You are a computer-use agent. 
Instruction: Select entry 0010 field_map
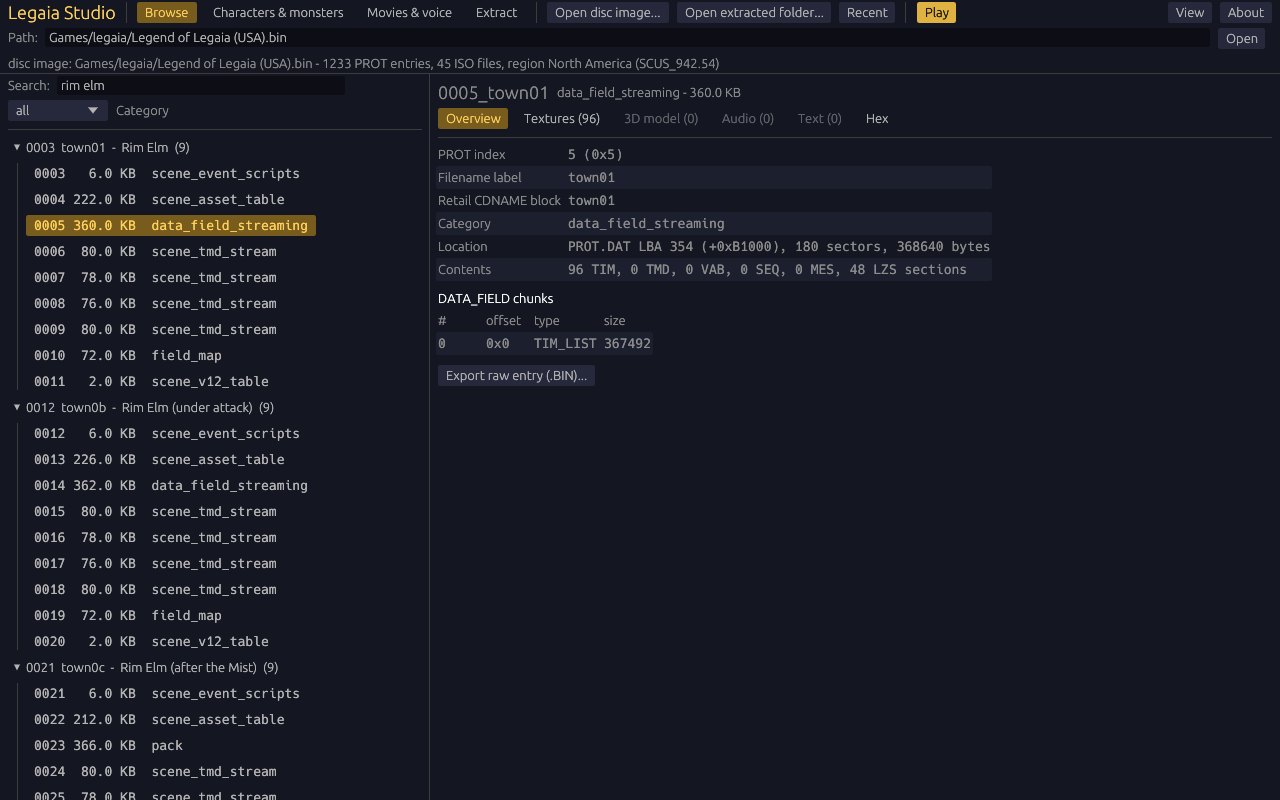point(128,355)
